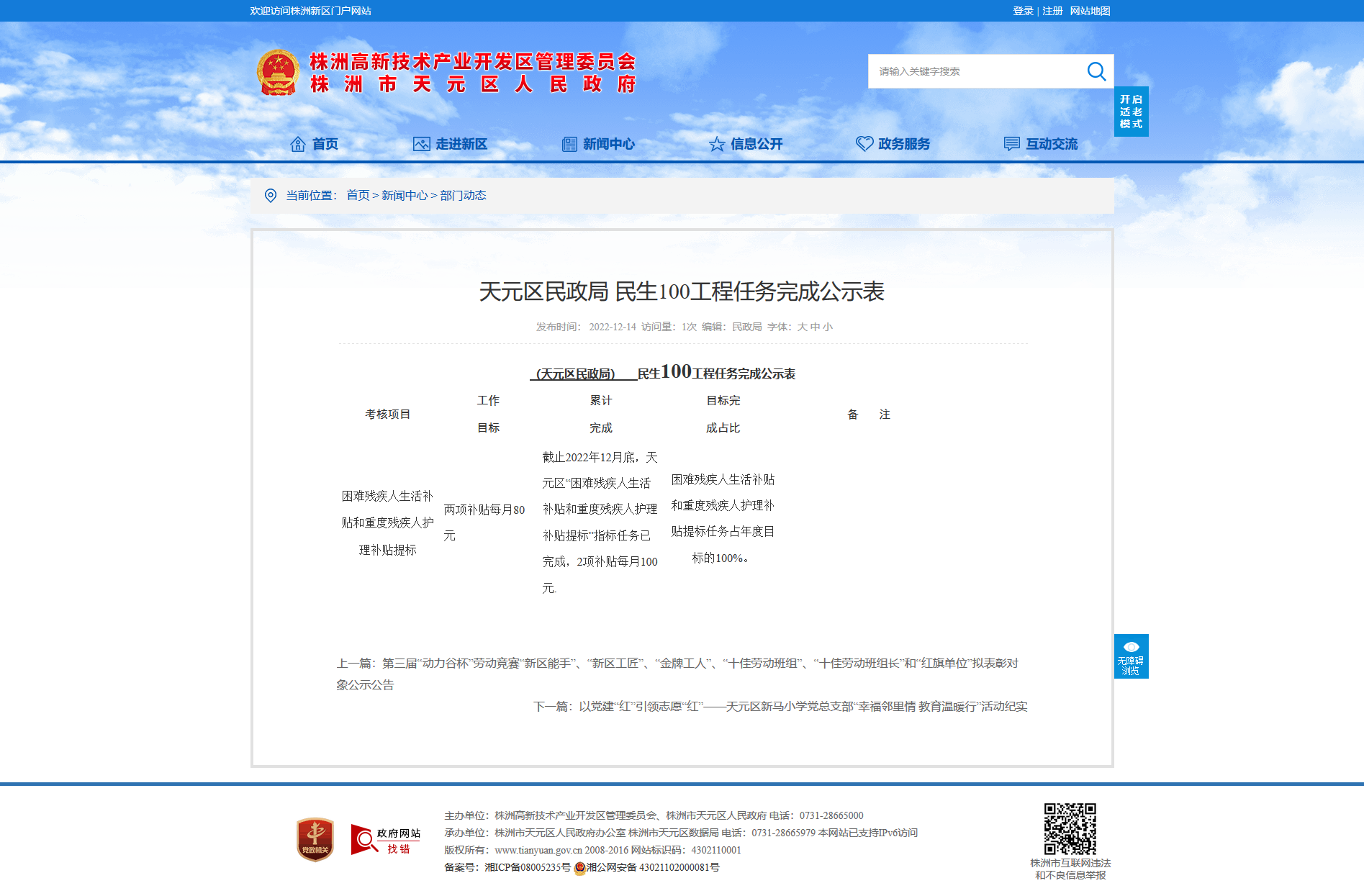This screenshot has width=1364, height=896.
Task: Open the 网站地图 link
Action: click(1090, 11)
